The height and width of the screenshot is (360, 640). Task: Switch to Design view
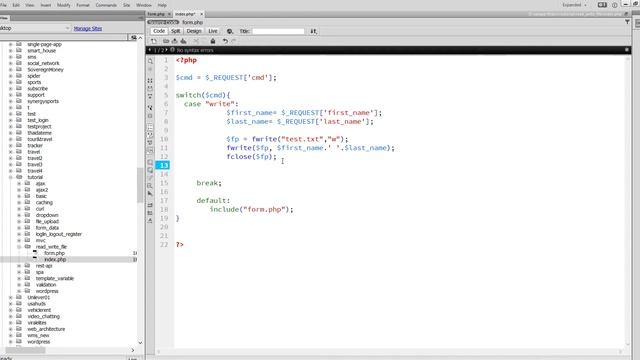pyautogui.click(x=194, y=31)
